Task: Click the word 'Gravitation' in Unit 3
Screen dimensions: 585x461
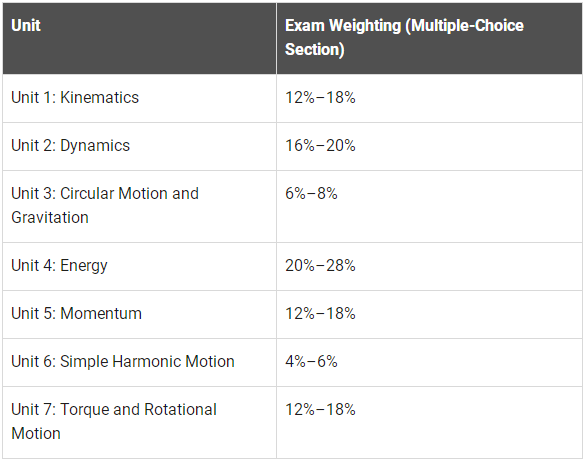Action: pyautogui.click(x=50, y=217)
